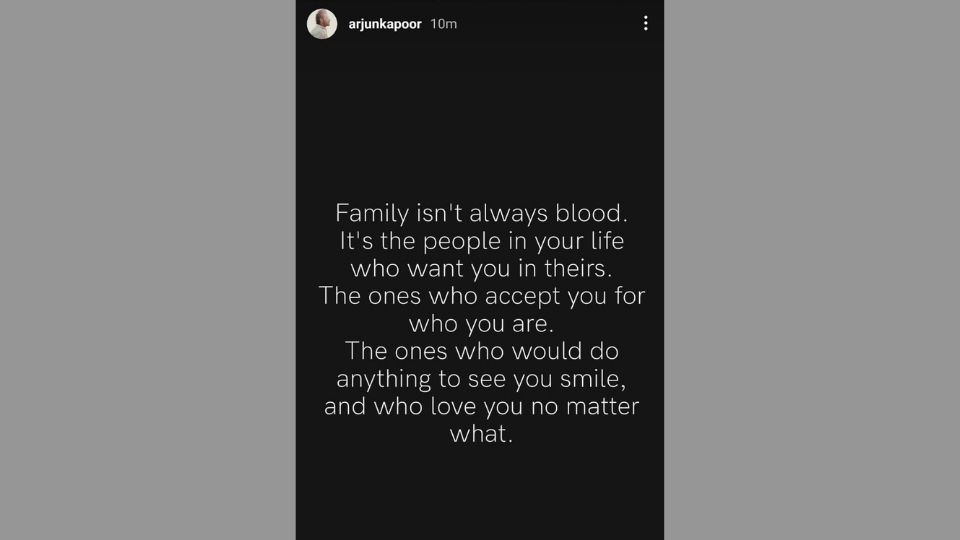960x540 pixels.
Task: Click the 10m story timestamp
Action: tap(443, 24)
